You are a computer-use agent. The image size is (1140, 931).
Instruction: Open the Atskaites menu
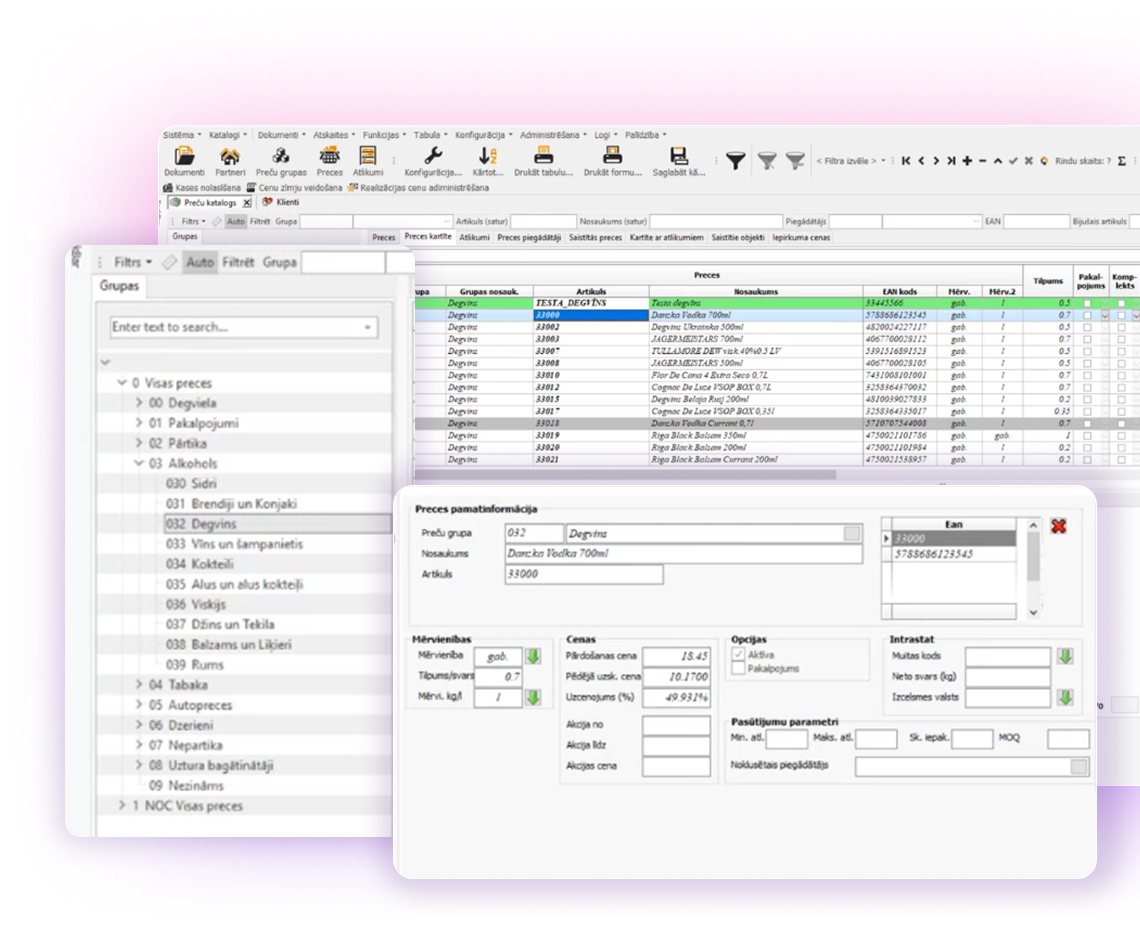pyautogui.click(x=331, y=134)
